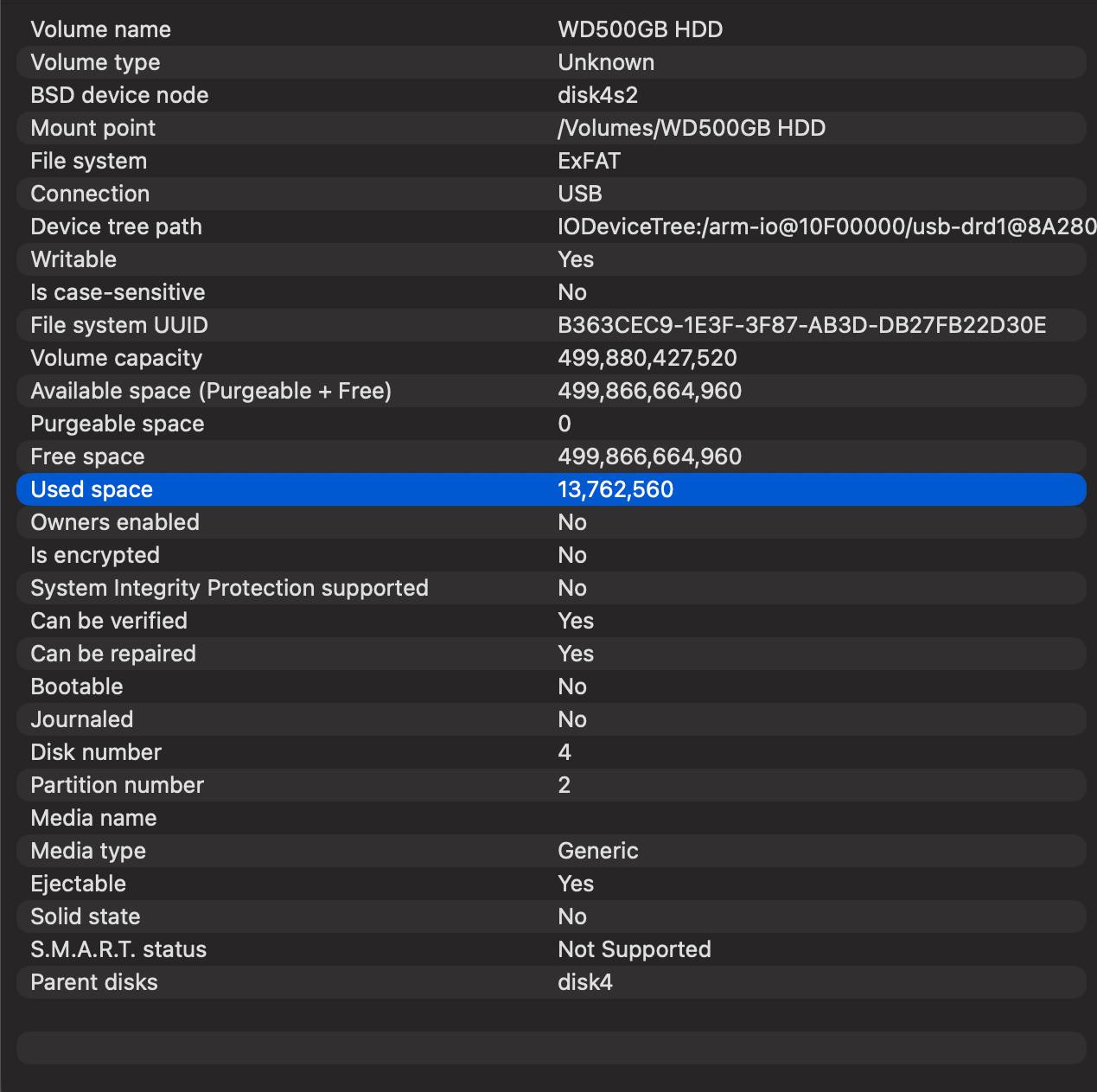Select the Purgeable space row
Viewport: 1097px width, 1092px height.
[x=552, y=424]
